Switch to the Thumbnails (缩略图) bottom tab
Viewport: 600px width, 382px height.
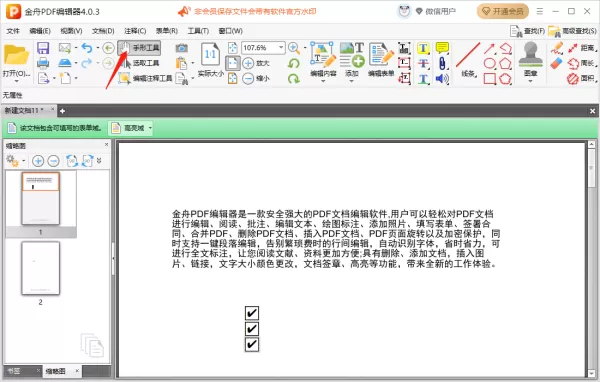click(56, 371)
